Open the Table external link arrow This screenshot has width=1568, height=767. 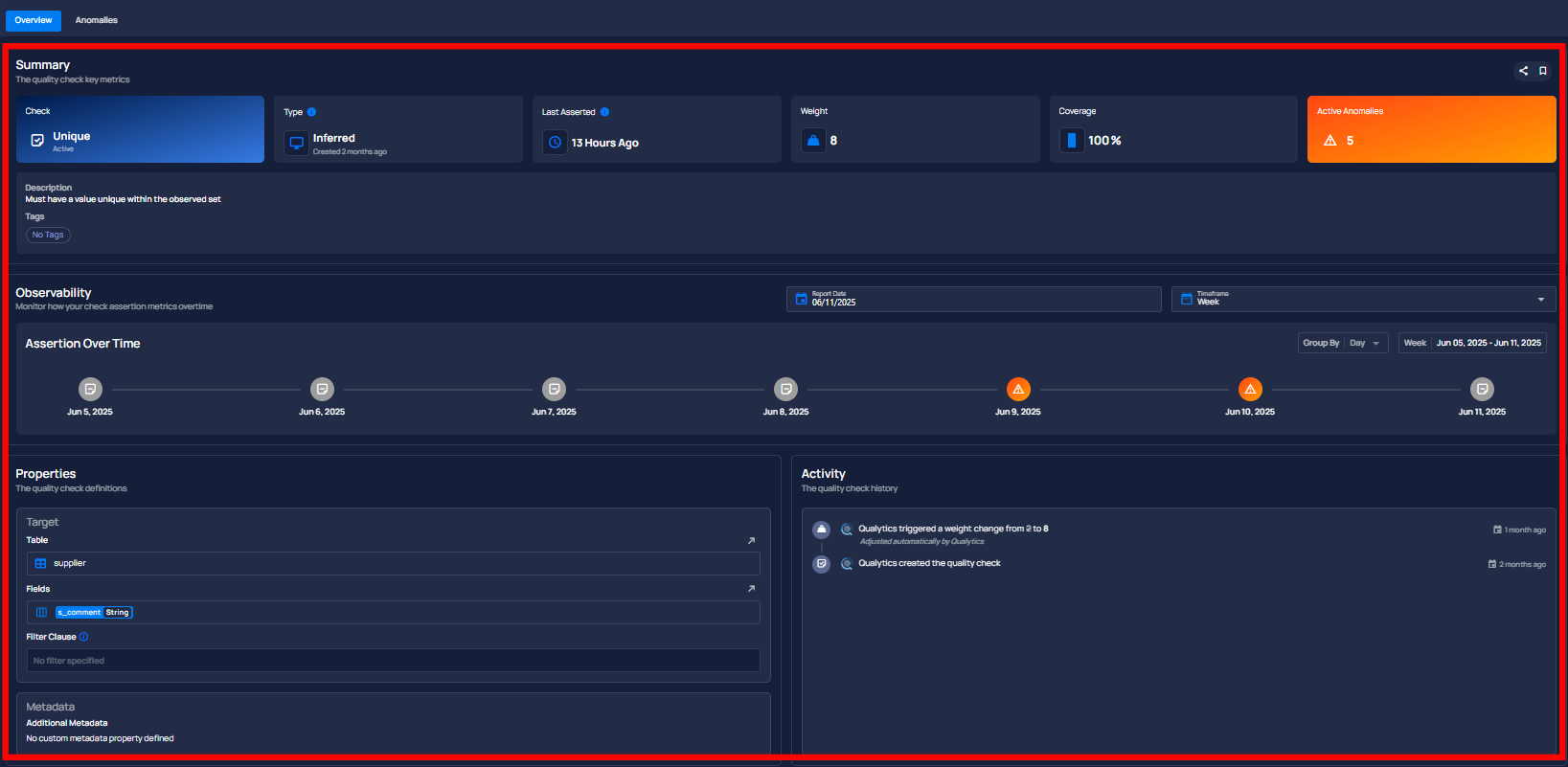coord(751,541)
